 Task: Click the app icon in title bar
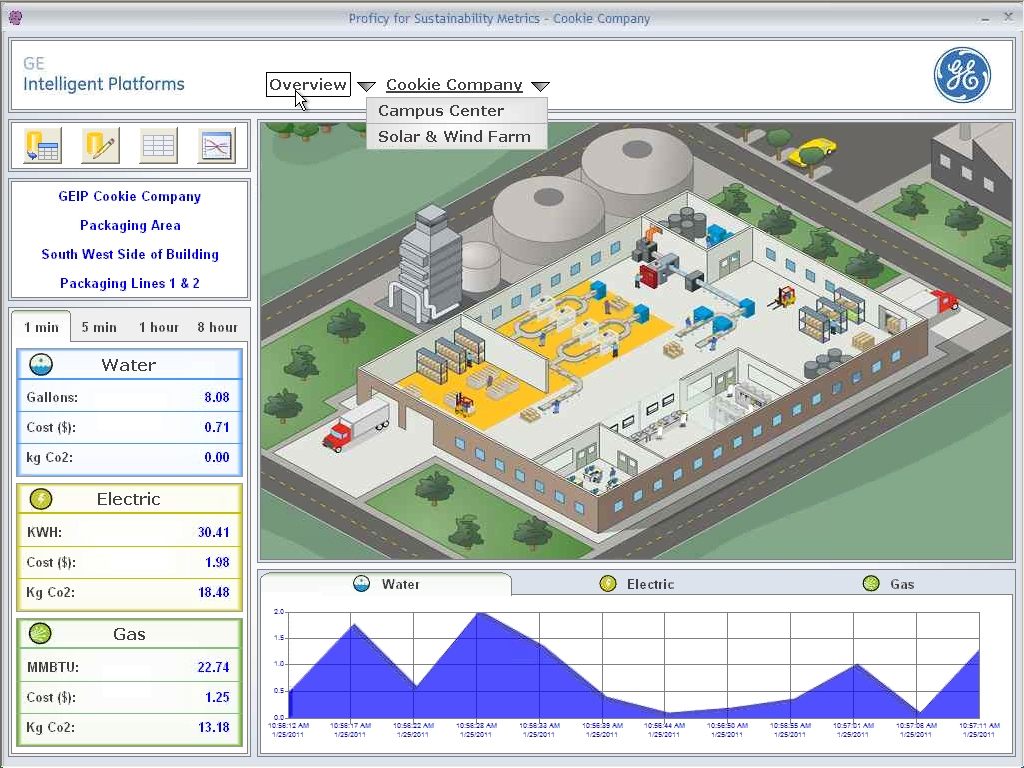16,18
